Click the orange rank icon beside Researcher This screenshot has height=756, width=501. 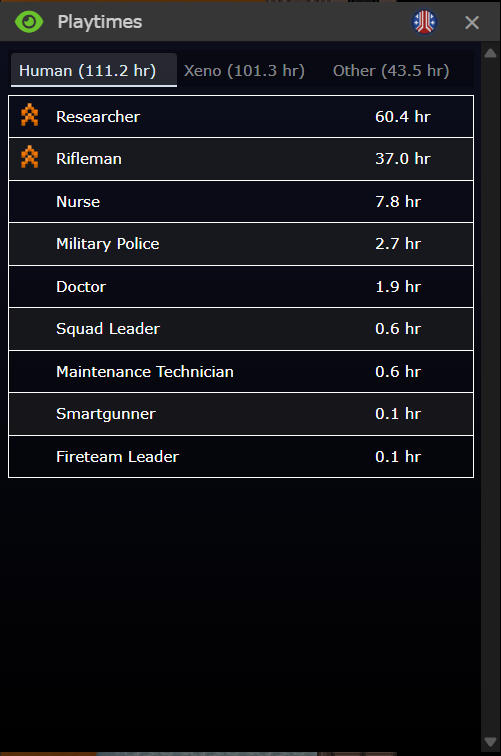point(29,116)
